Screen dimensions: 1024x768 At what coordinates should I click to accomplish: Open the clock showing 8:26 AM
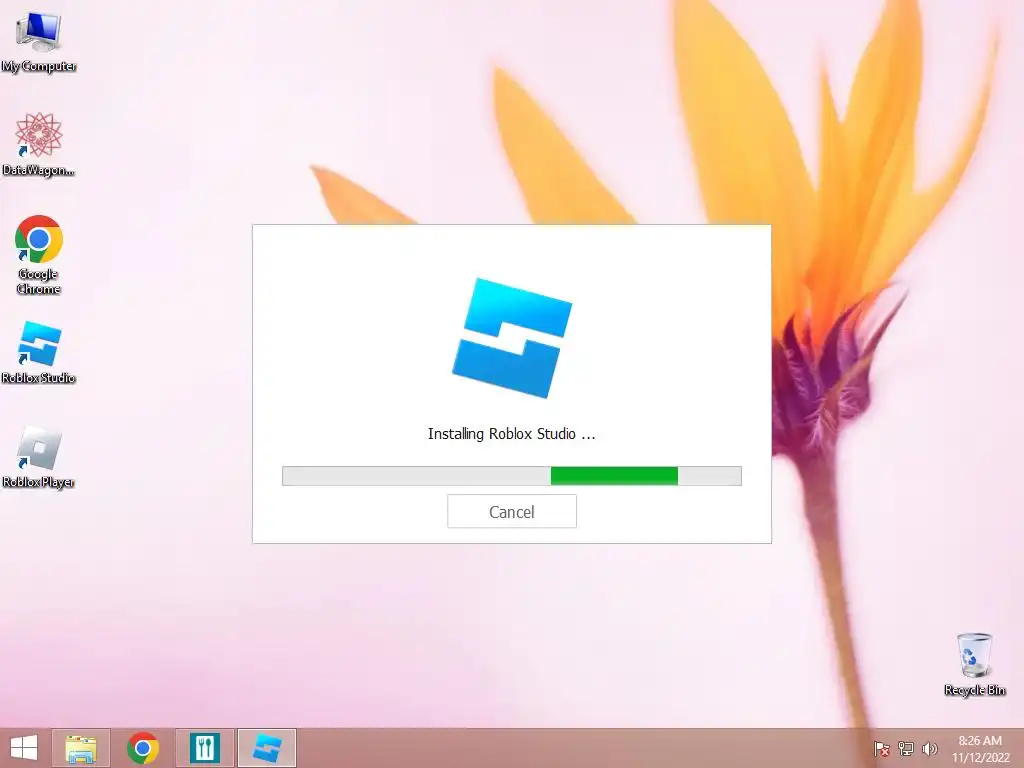click(x=980, y=748)
